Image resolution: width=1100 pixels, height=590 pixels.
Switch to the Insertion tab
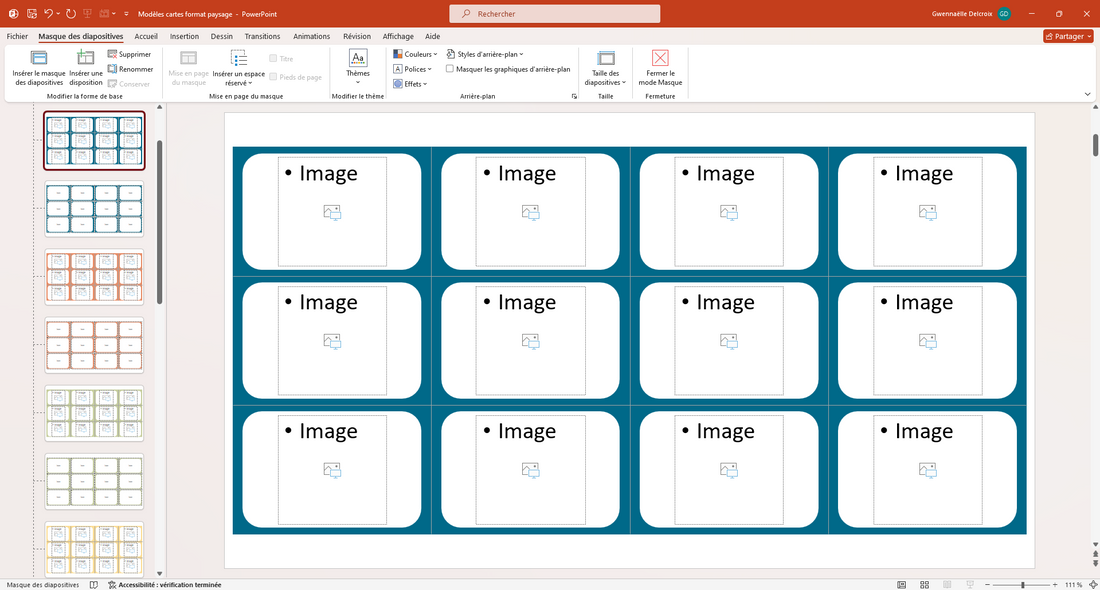pos(185,36)
